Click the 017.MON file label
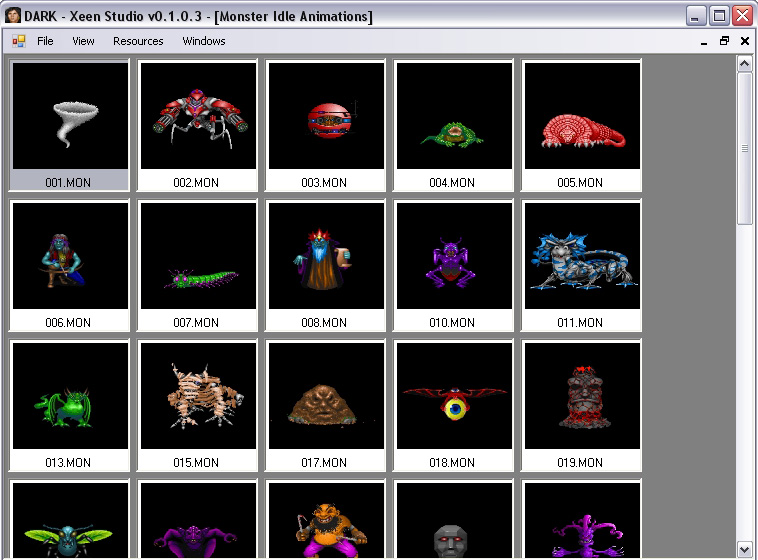This screenshot has width=758, height=560. (x=324, y=463)
